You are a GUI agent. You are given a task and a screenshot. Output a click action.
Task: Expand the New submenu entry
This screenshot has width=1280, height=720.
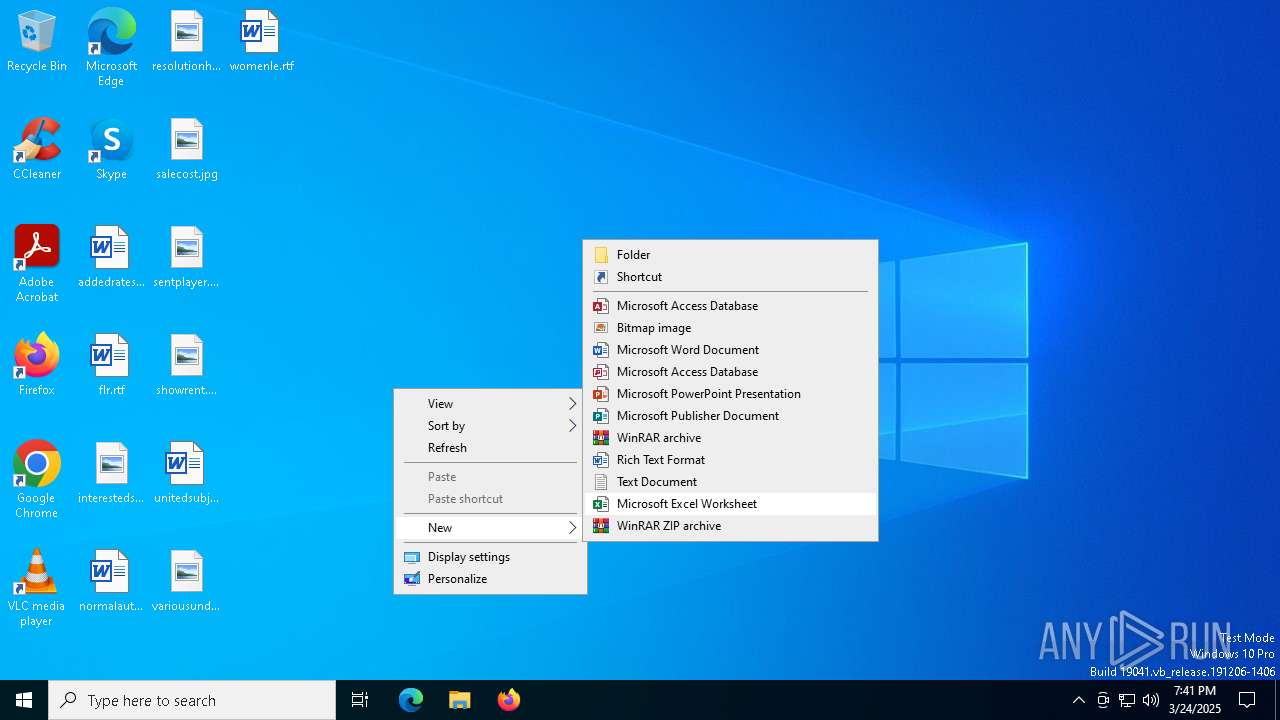[x=490, y=528]
